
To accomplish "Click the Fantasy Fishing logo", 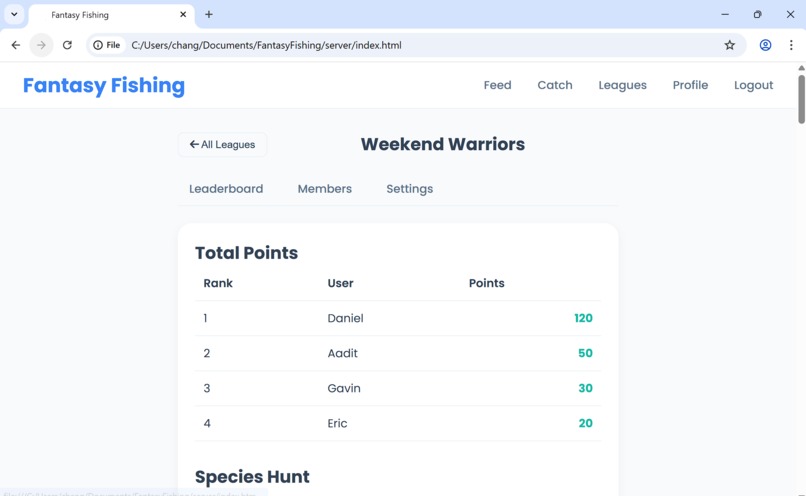I will click(x=104, y=85).
